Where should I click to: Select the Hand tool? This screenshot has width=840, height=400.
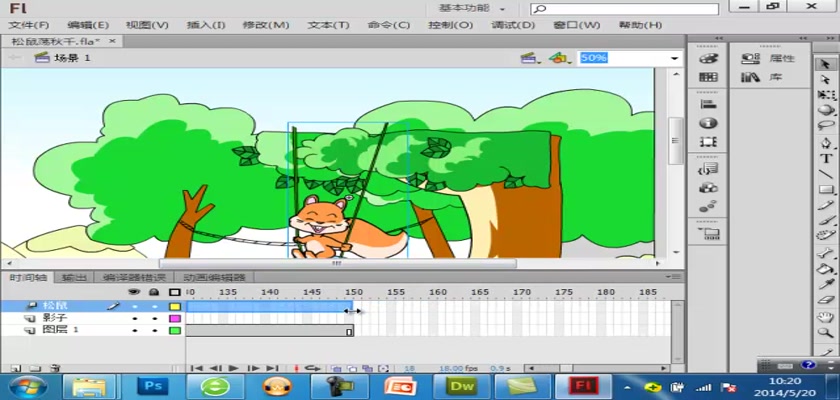coord(826,317)
